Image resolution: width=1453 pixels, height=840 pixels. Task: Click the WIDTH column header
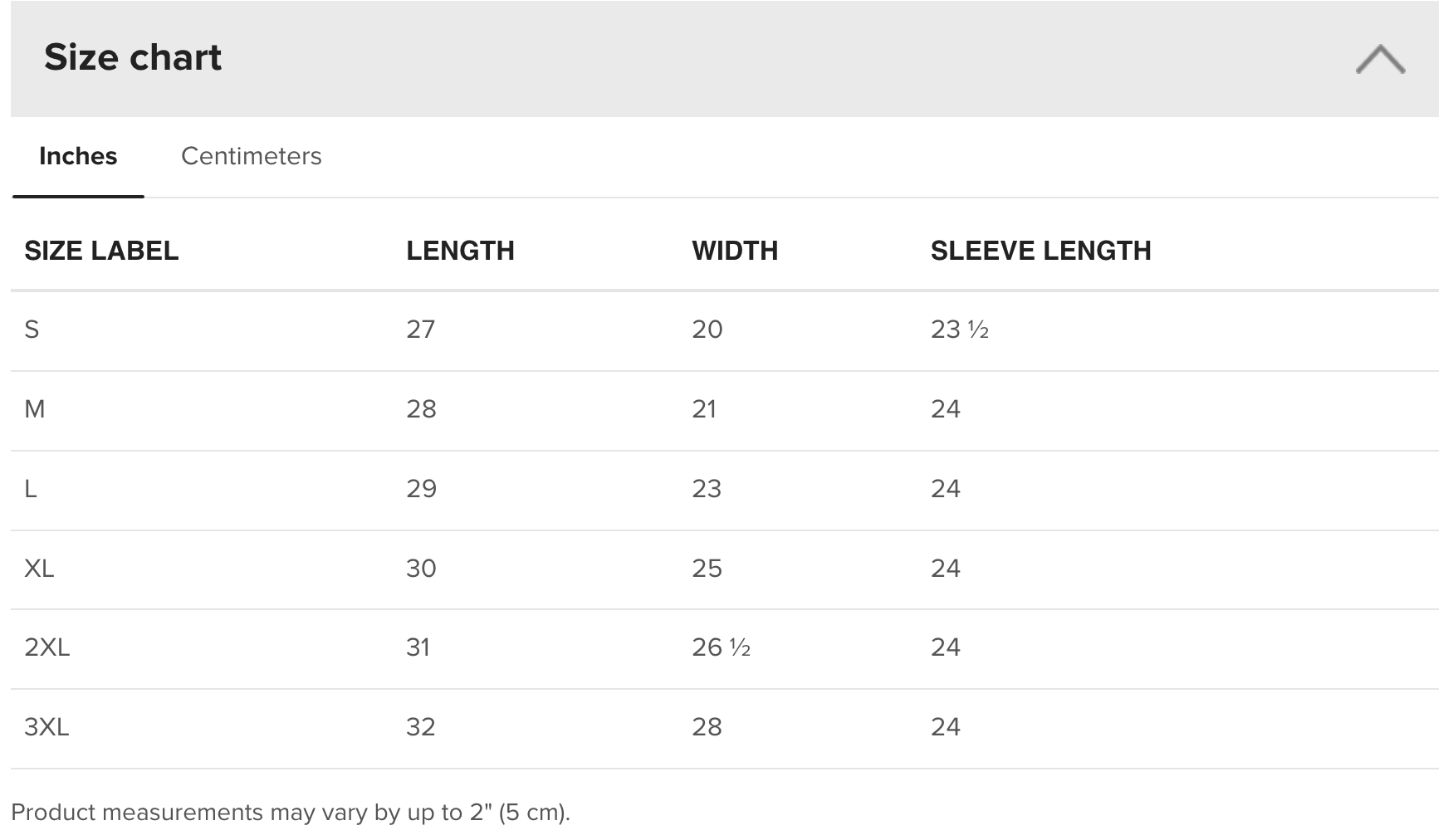point(735,251)
